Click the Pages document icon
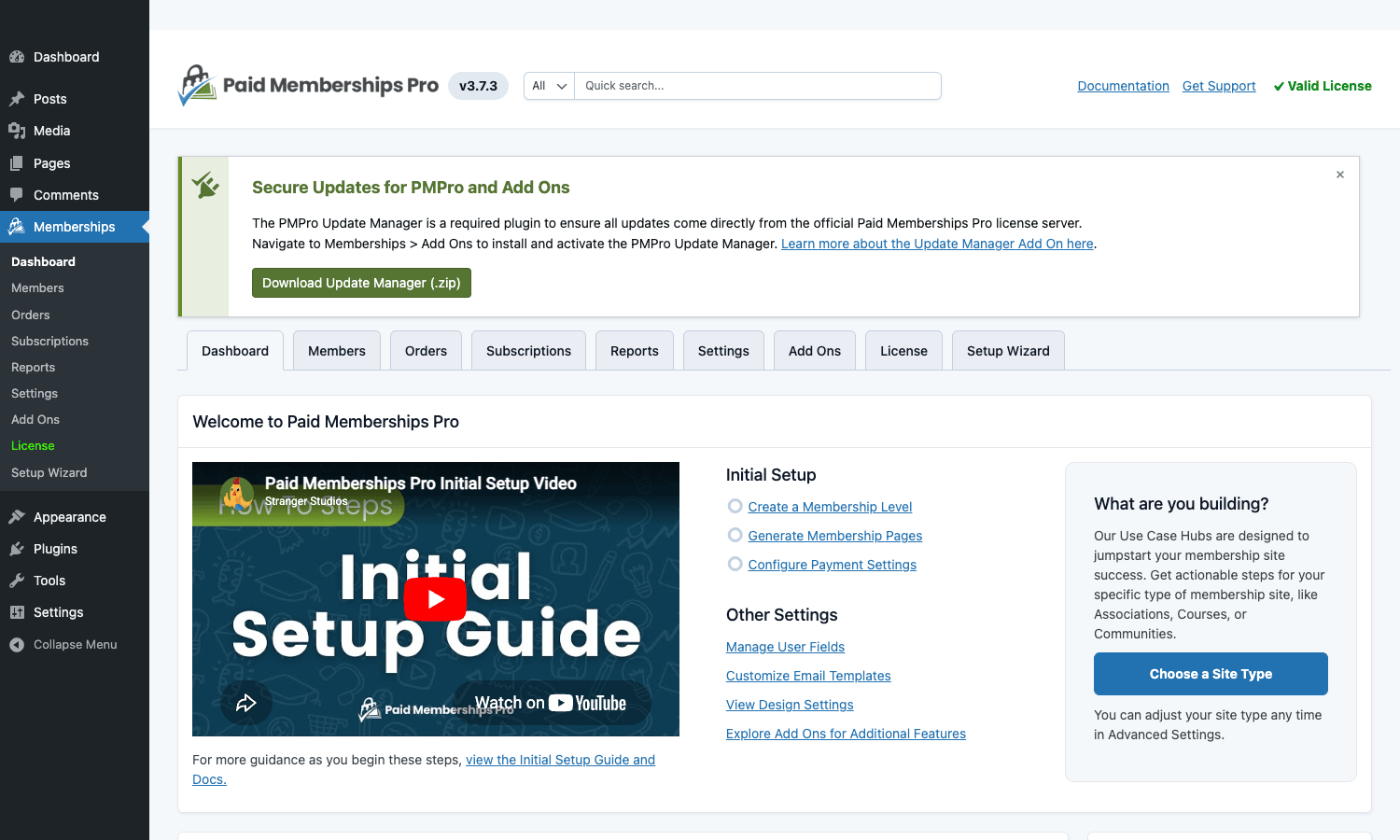 [x=17, y=163]
